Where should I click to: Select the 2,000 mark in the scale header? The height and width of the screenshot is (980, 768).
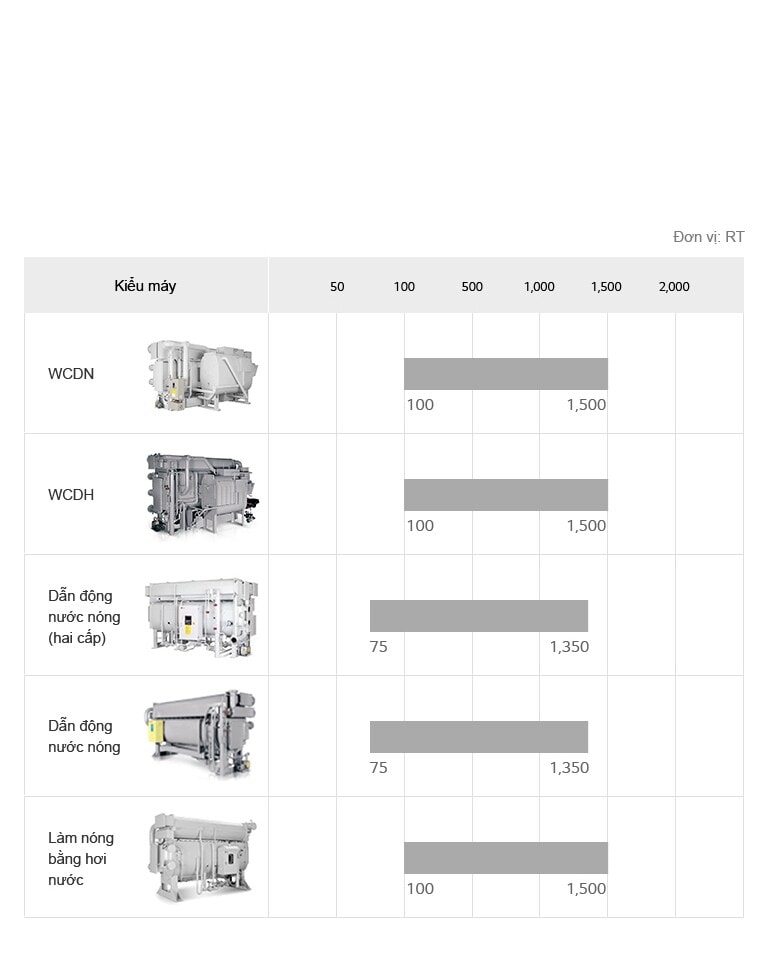pyautogui.click(x=674, y=287)
